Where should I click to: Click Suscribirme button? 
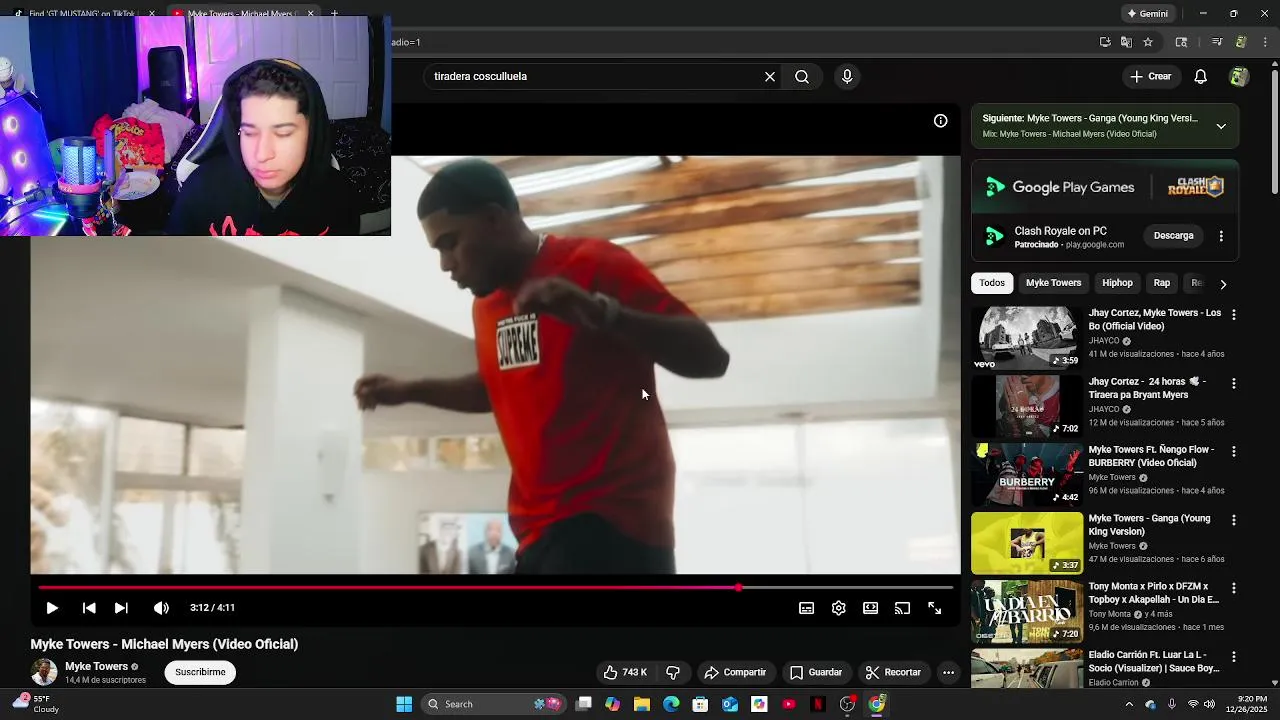pos(200,672)
